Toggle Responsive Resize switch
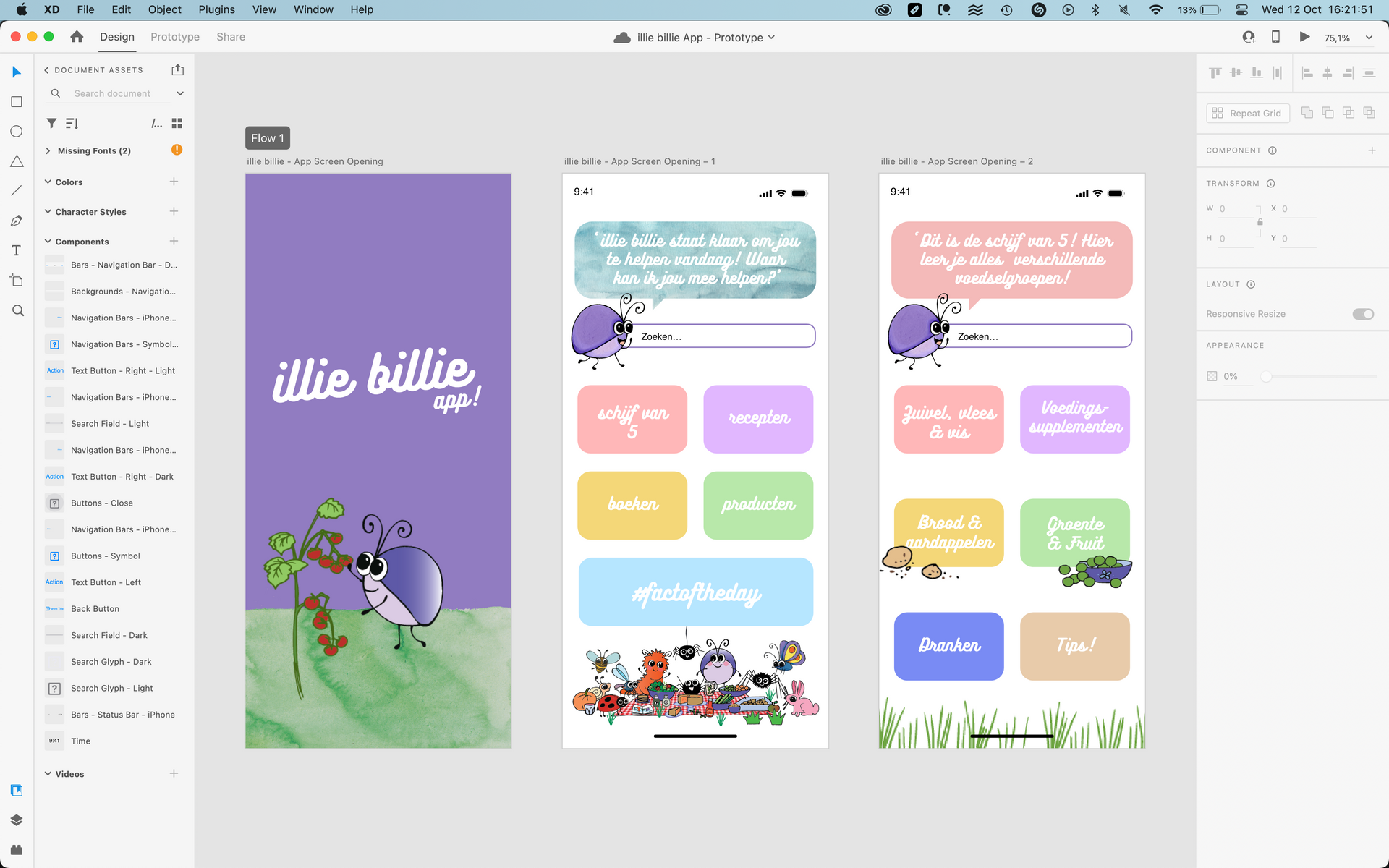 click(1363, 314)
